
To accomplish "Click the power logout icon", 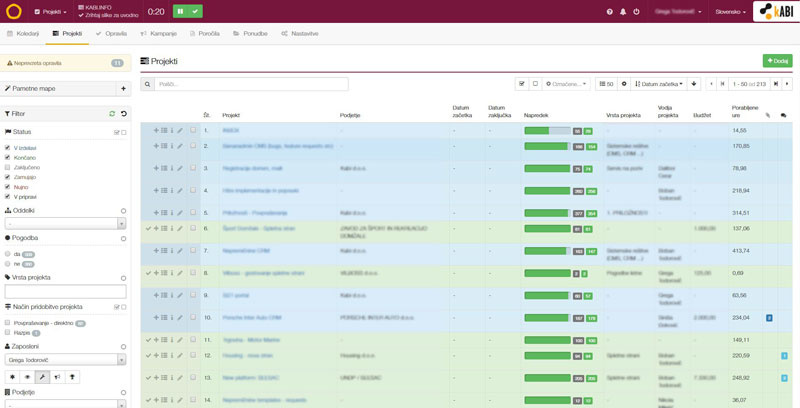I will [636, 12].
